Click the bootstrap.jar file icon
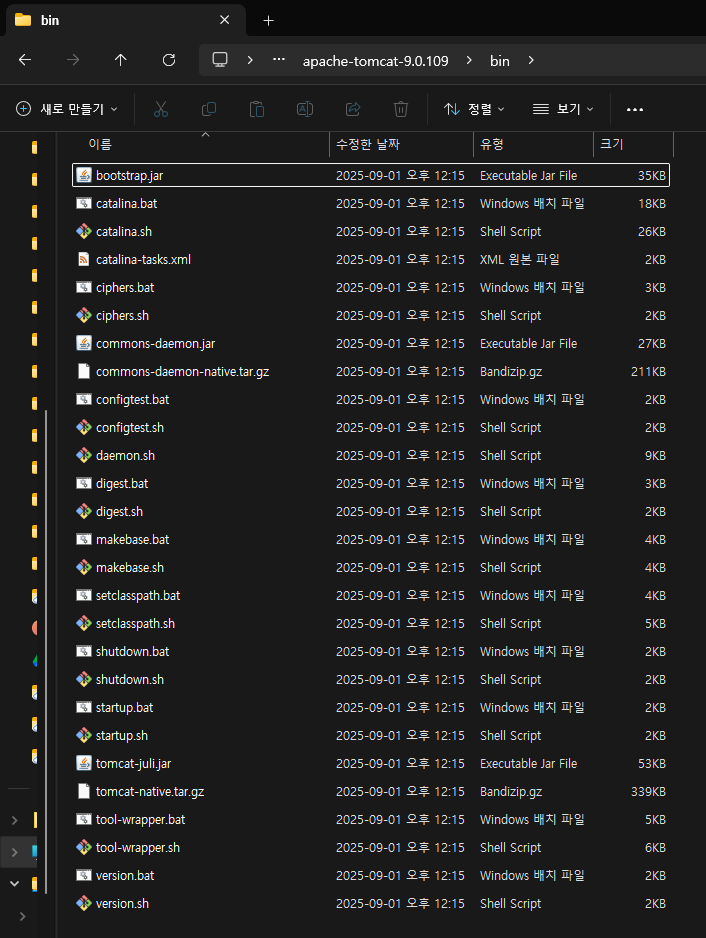This screenshot has width=706, height=938. point(84,175)
